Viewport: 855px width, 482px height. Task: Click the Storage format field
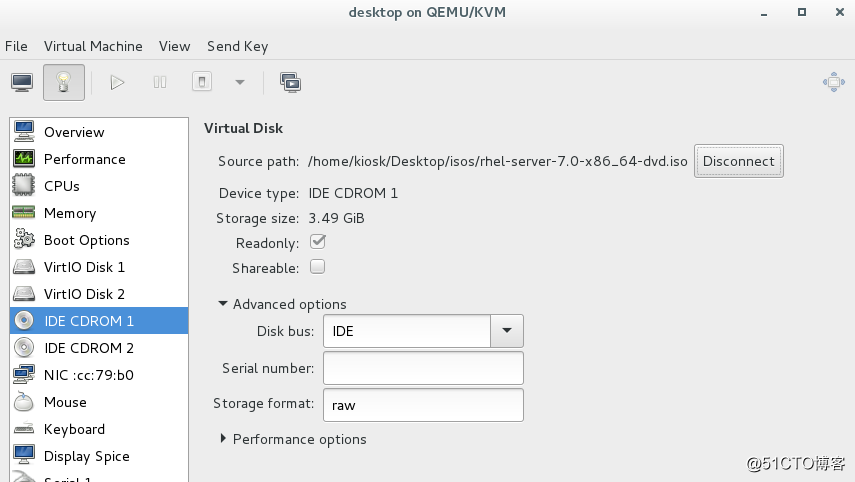pos(423,405)
